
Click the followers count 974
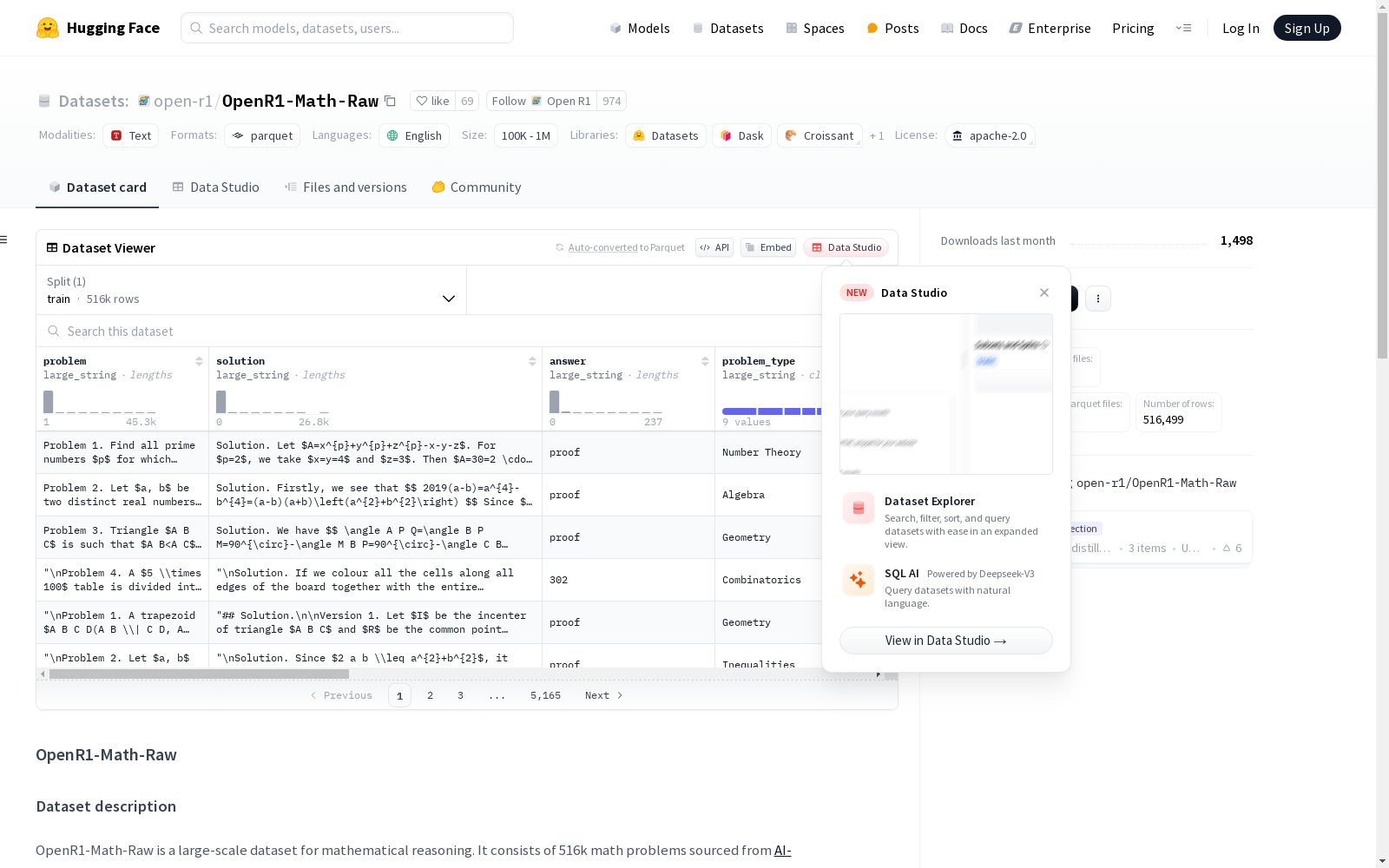[612, 101]
